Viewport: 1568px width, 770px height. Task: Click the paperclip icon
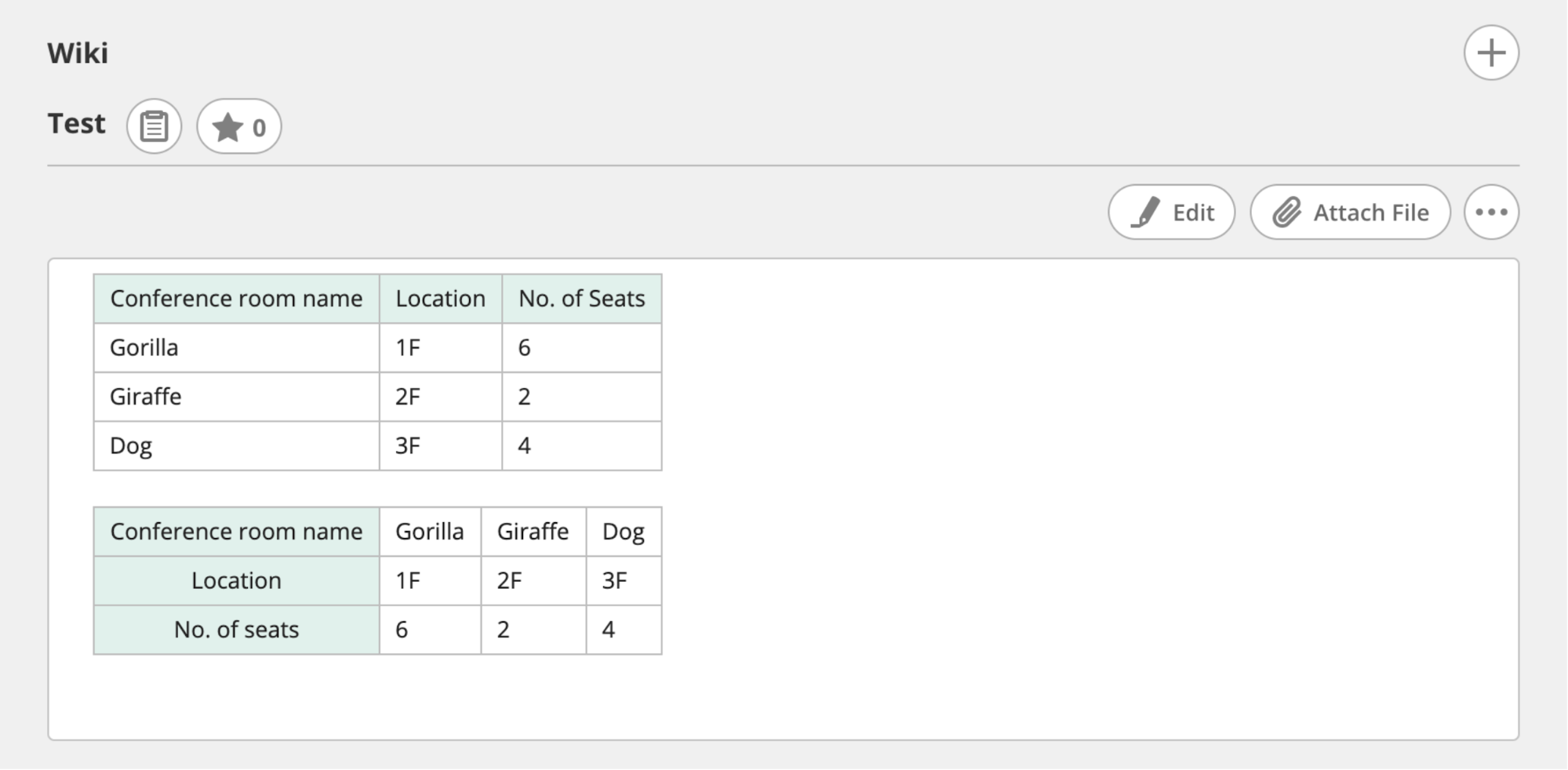coord(1286,212)
